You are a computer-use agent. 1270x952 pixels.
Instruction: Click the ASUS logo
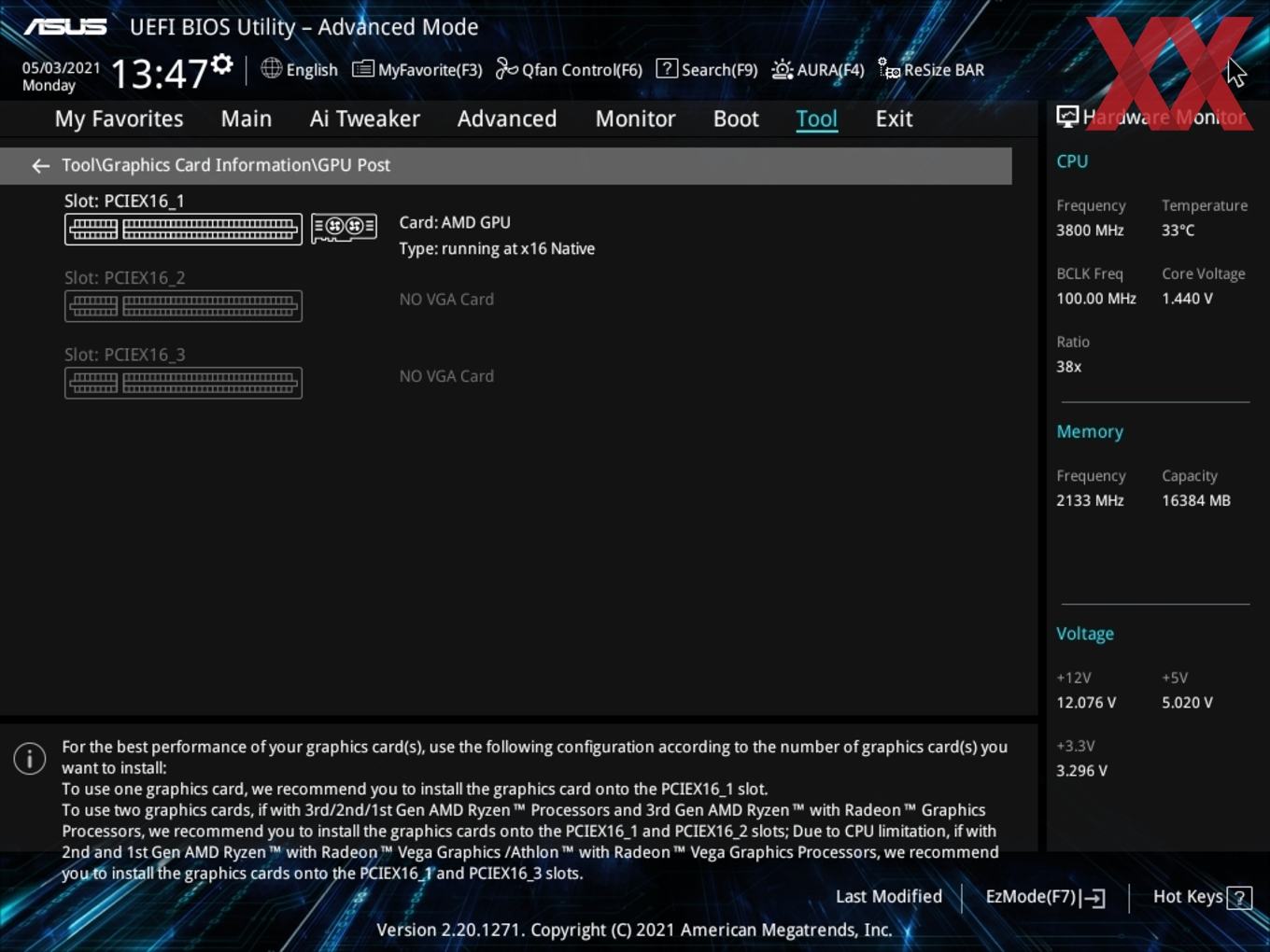[65, 27]
